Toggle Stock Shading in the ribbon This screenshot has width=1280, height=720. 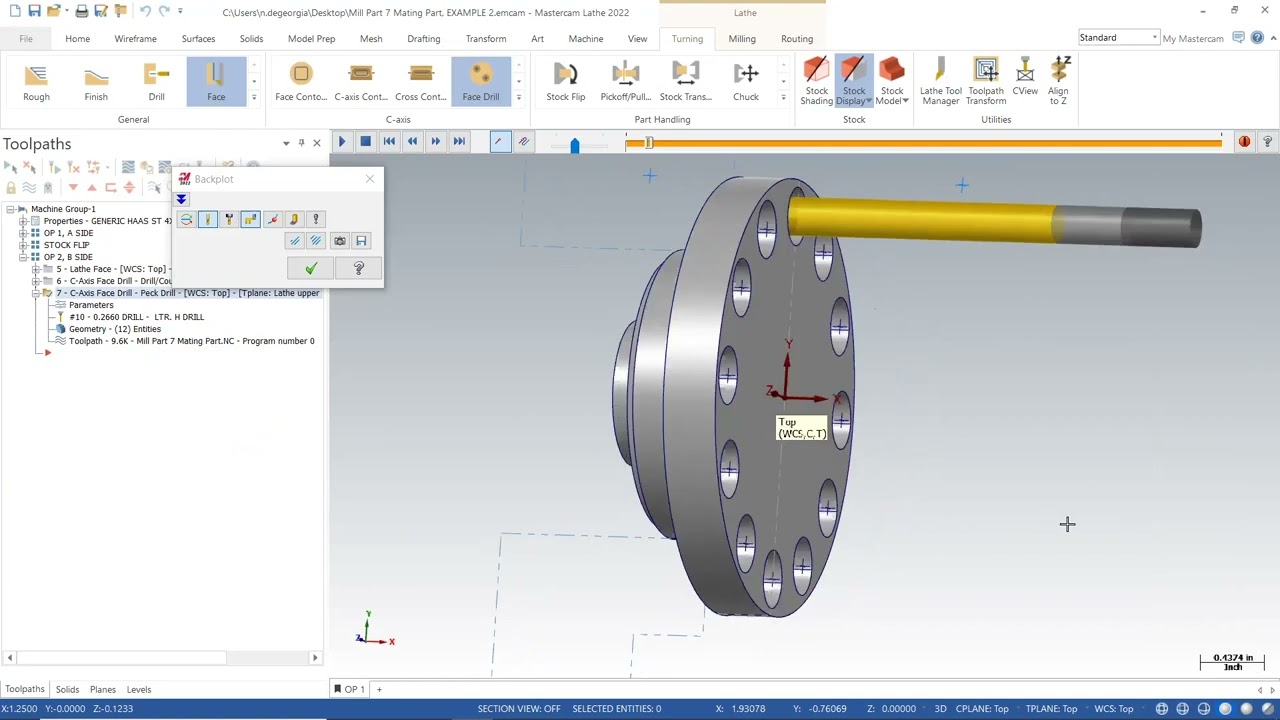(816, 82)
